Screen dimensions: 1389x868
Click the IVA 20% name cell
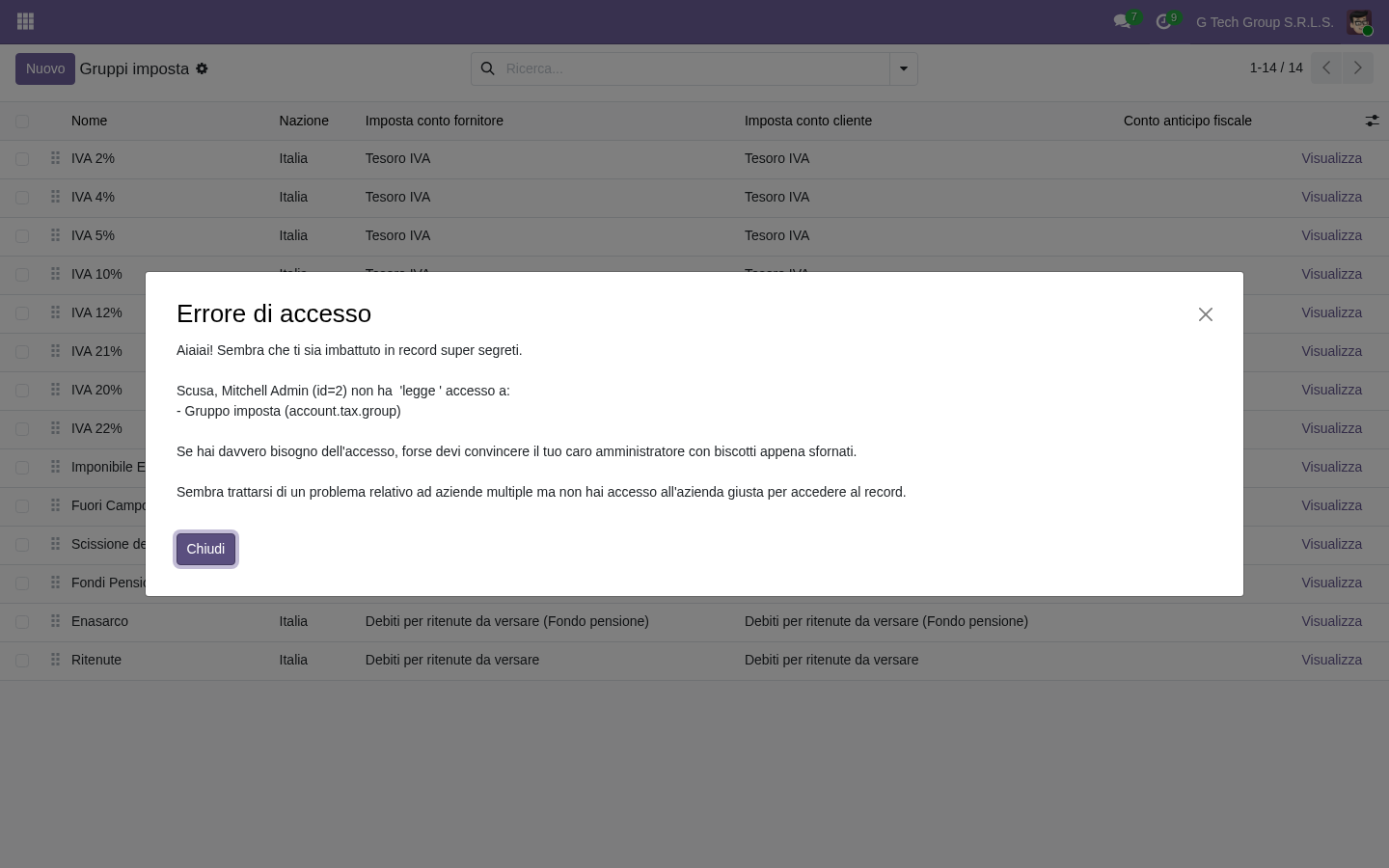click(x=96, y=390)
